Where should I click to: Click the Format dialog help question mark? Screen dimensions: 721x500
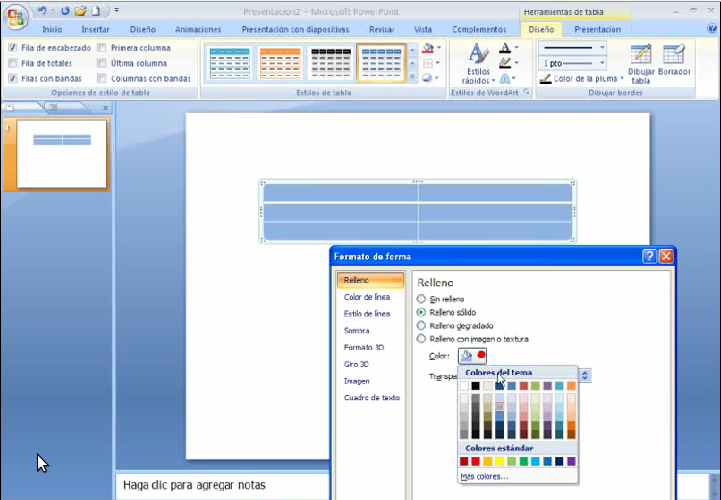(649, 256)
